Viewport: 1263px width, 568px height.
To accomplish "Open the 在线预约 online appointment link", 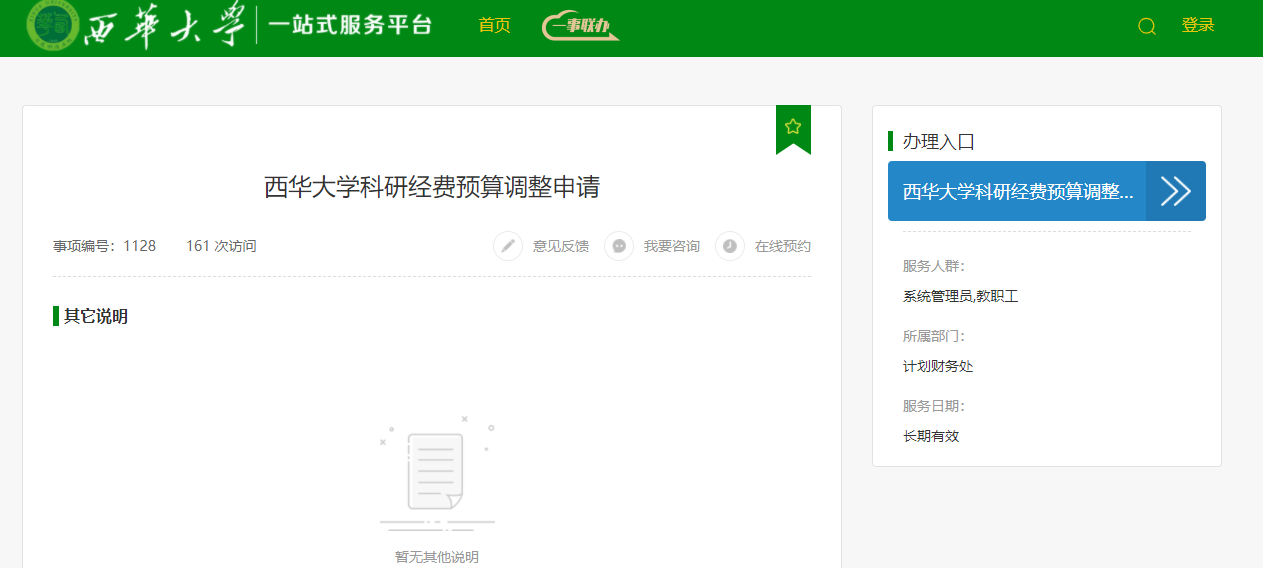I will point(782,246).
